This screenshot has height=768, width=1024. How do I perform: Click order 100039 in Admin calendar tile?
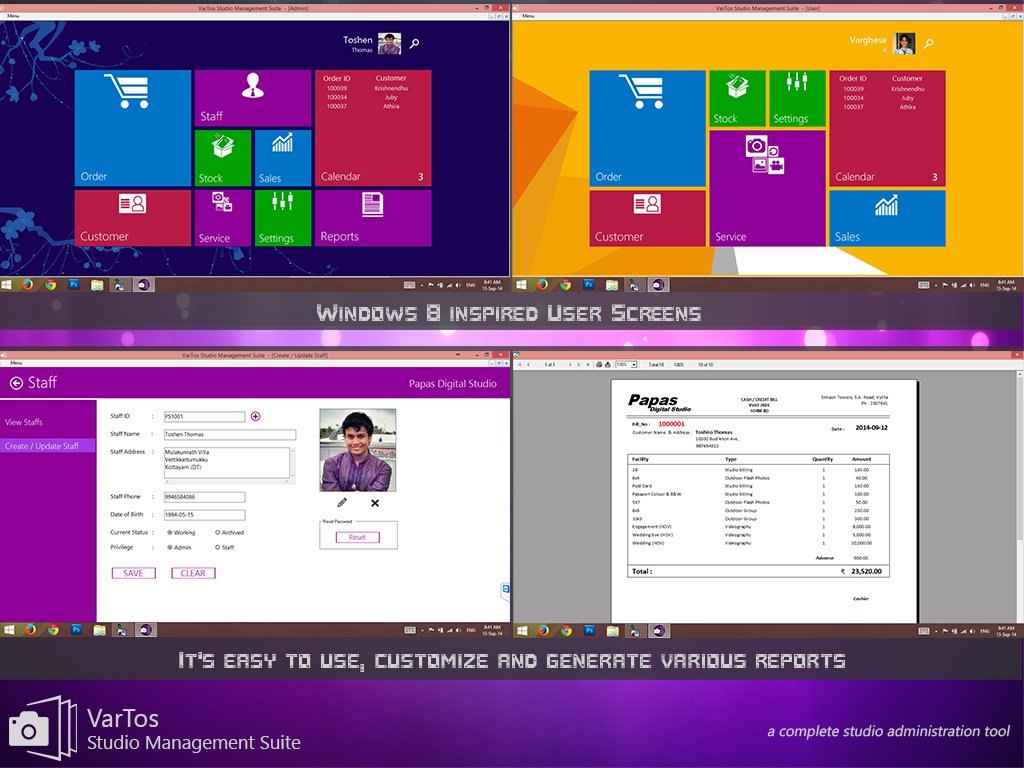pos(337,88)
